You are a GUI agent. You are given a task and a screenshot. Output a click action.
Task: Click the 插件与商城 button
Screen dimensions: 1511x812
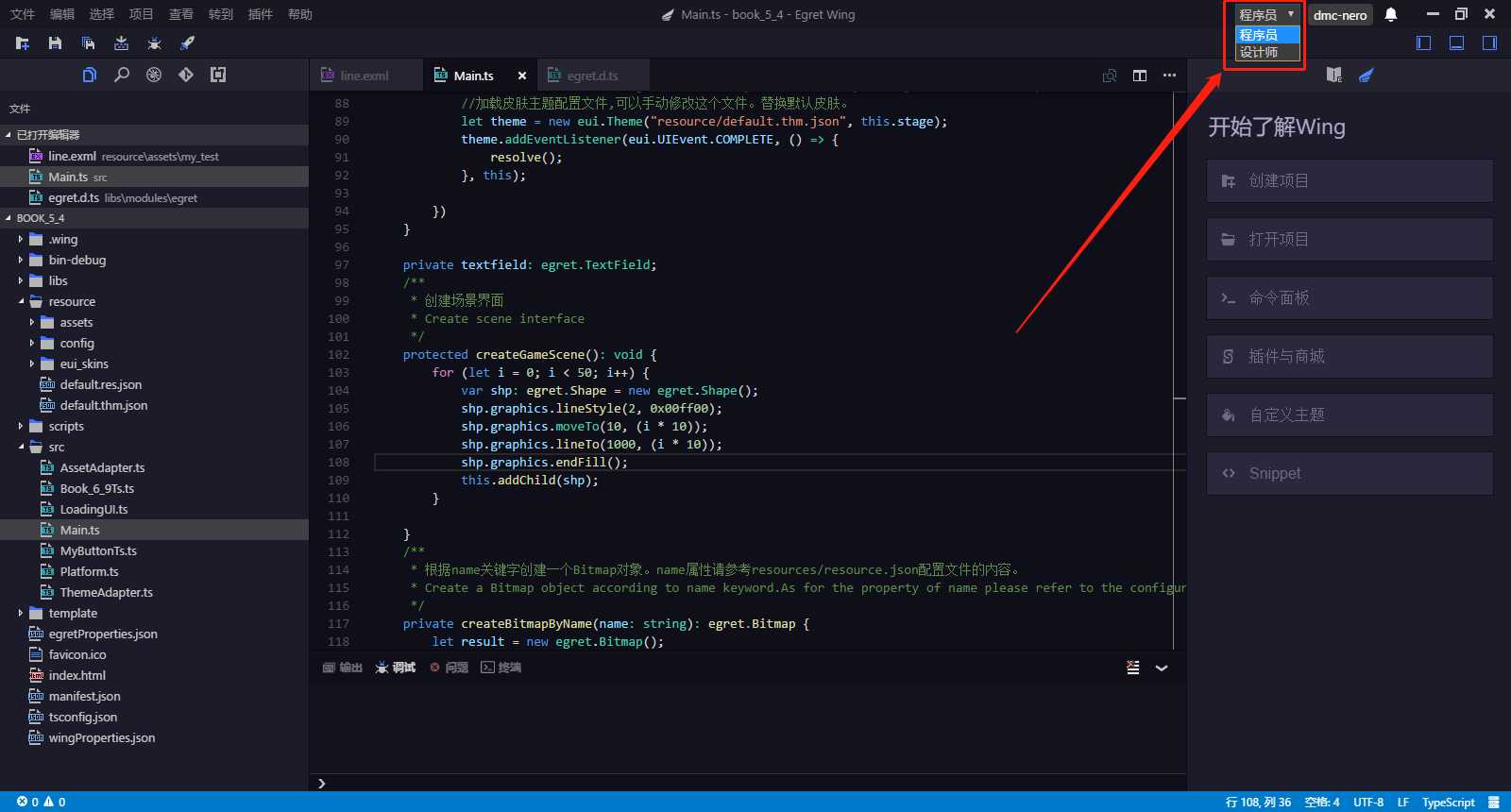click(x=1350, y=356)
